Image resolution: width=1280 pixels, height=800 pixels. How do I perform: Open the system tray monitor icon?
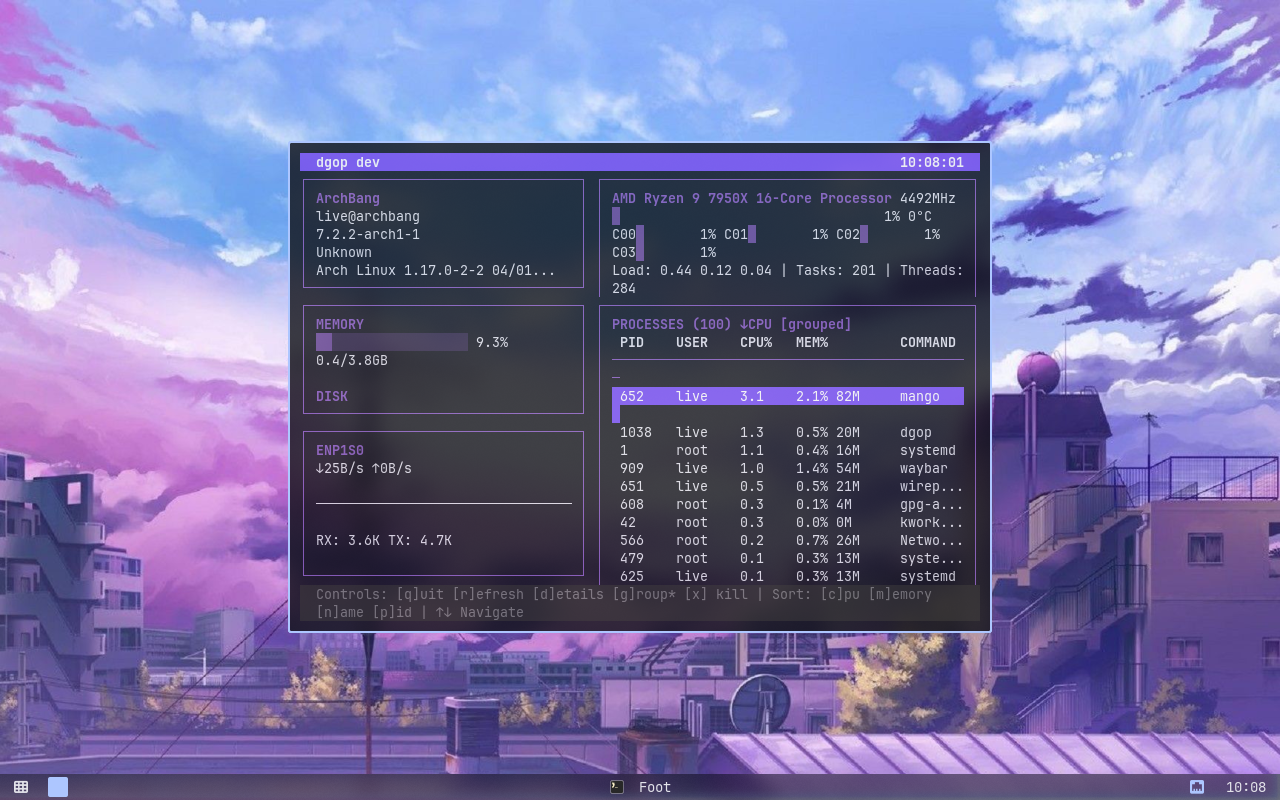coord(1196,787)
